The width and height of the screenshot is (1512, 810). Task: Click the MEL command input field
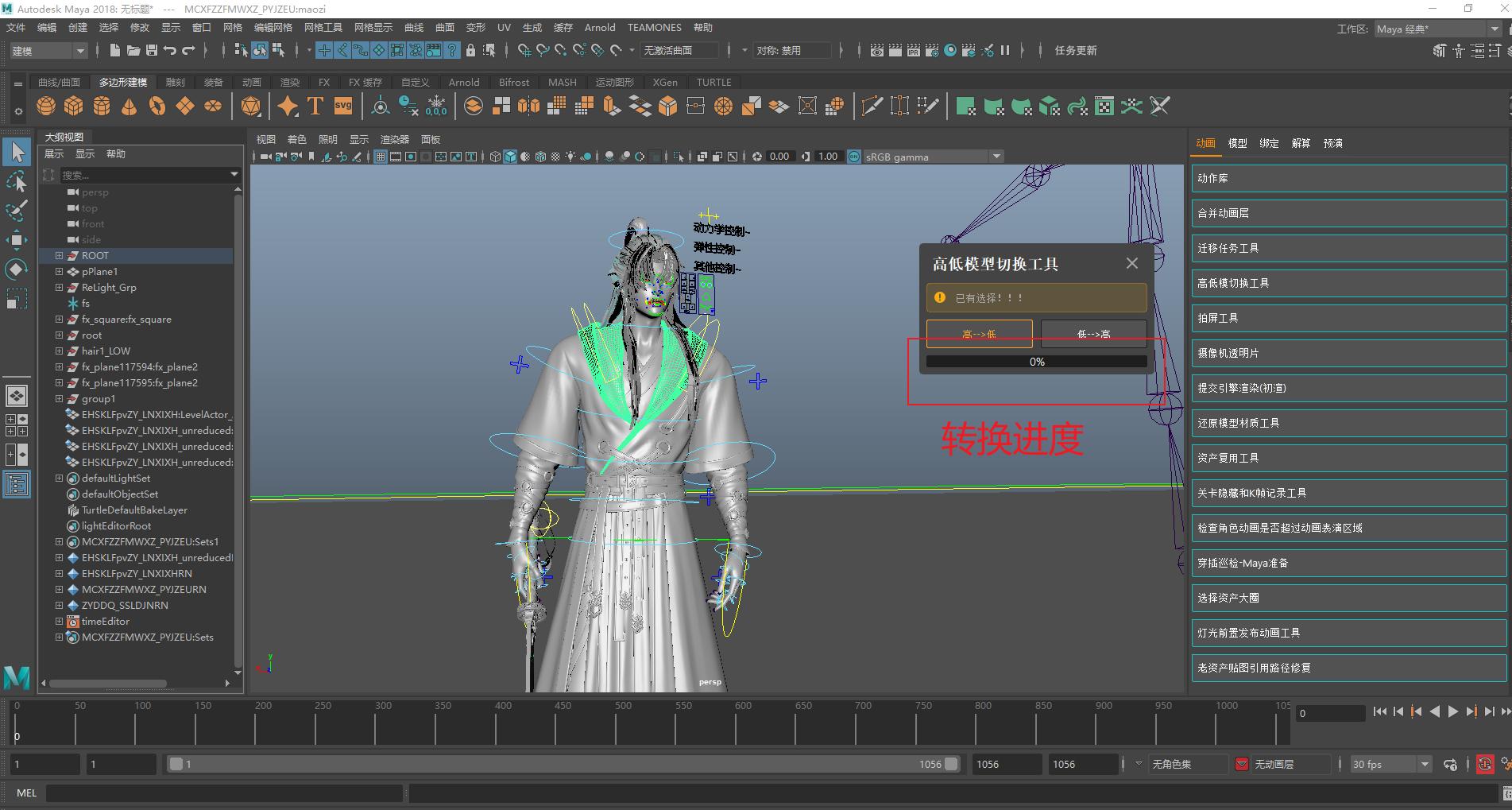[x=224, y=793]
